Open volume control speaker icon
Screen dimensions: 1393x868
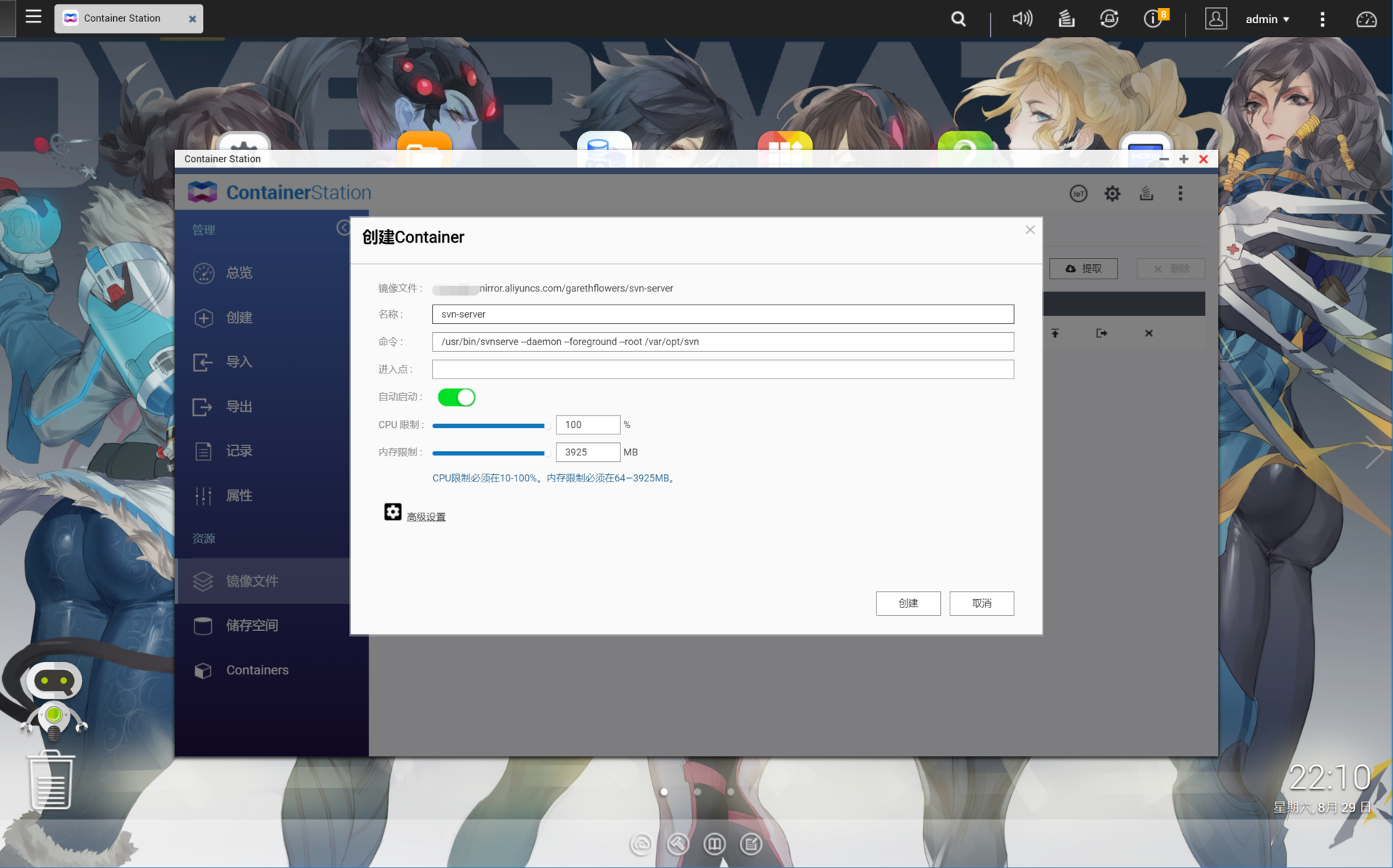1022,19
